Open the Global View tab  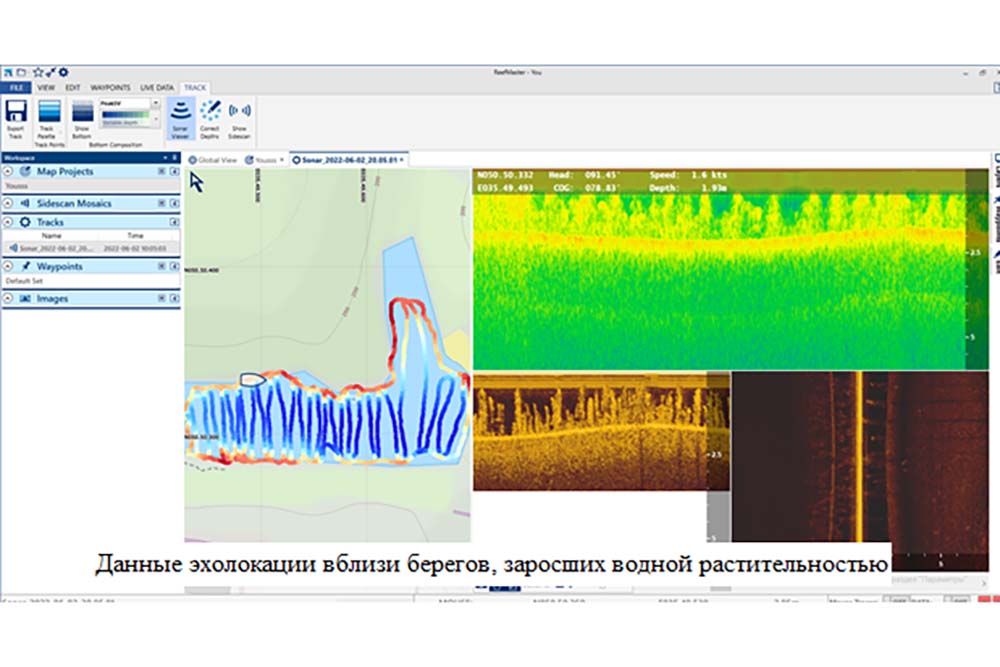pyautogui.click(x=213, y=159)
